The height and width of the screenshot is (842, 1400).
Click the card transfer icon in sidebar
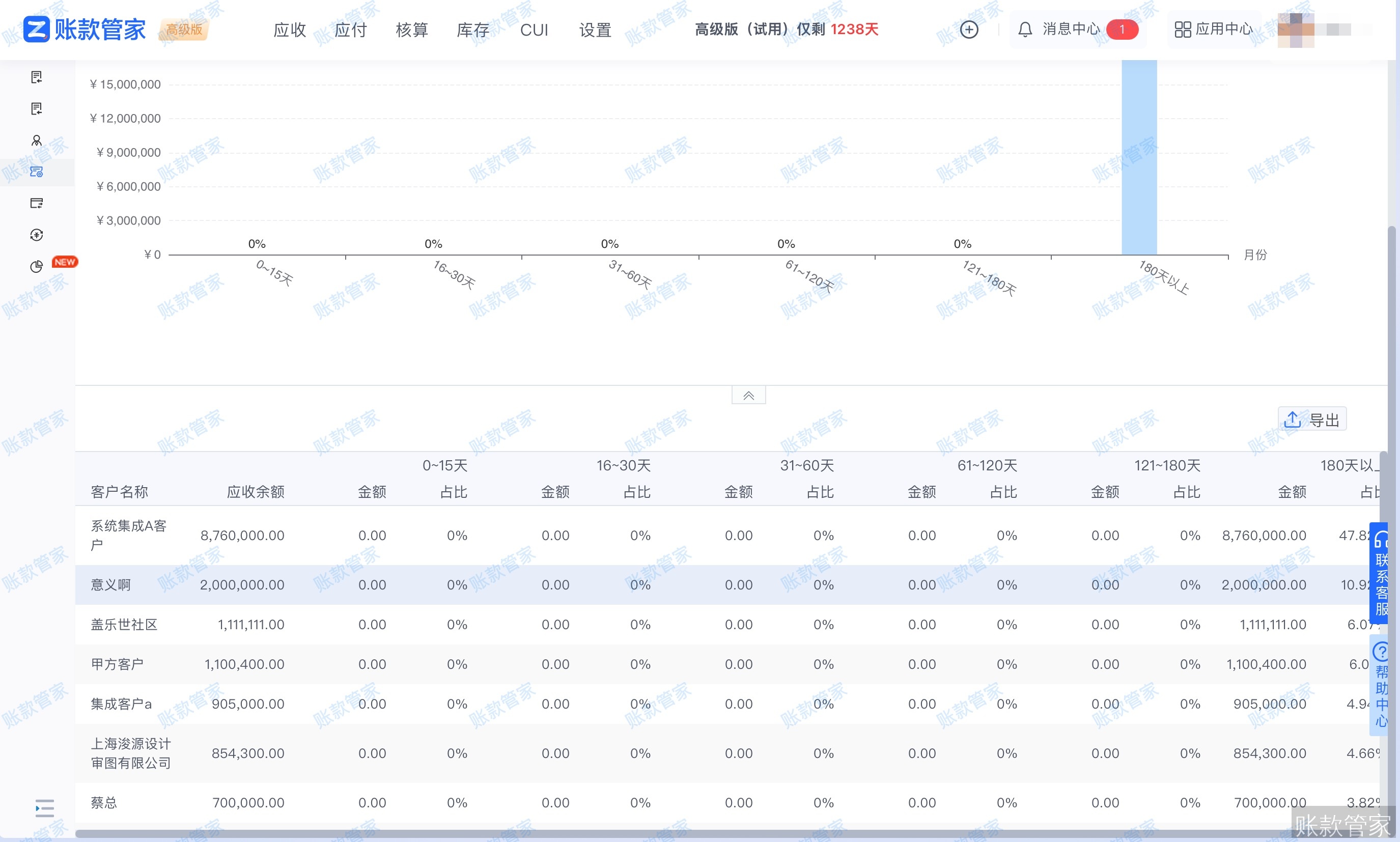click(x=37, y=203)
